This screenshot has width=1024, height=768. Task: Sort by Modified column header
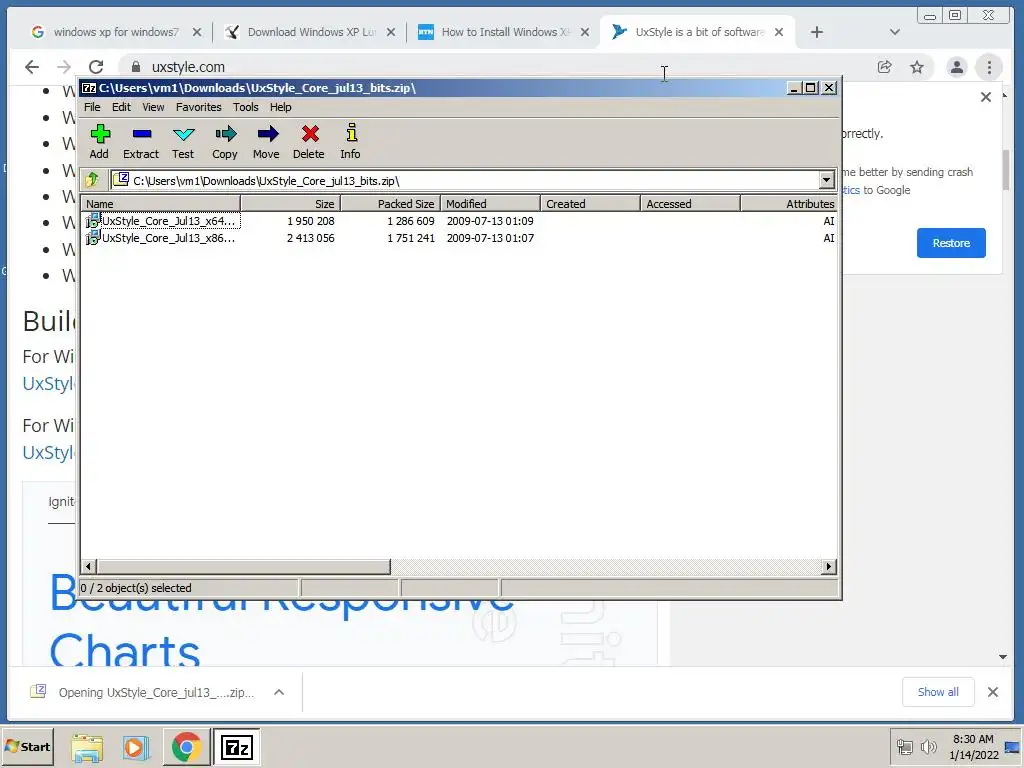pyautogui.click(x=490, y=204)
